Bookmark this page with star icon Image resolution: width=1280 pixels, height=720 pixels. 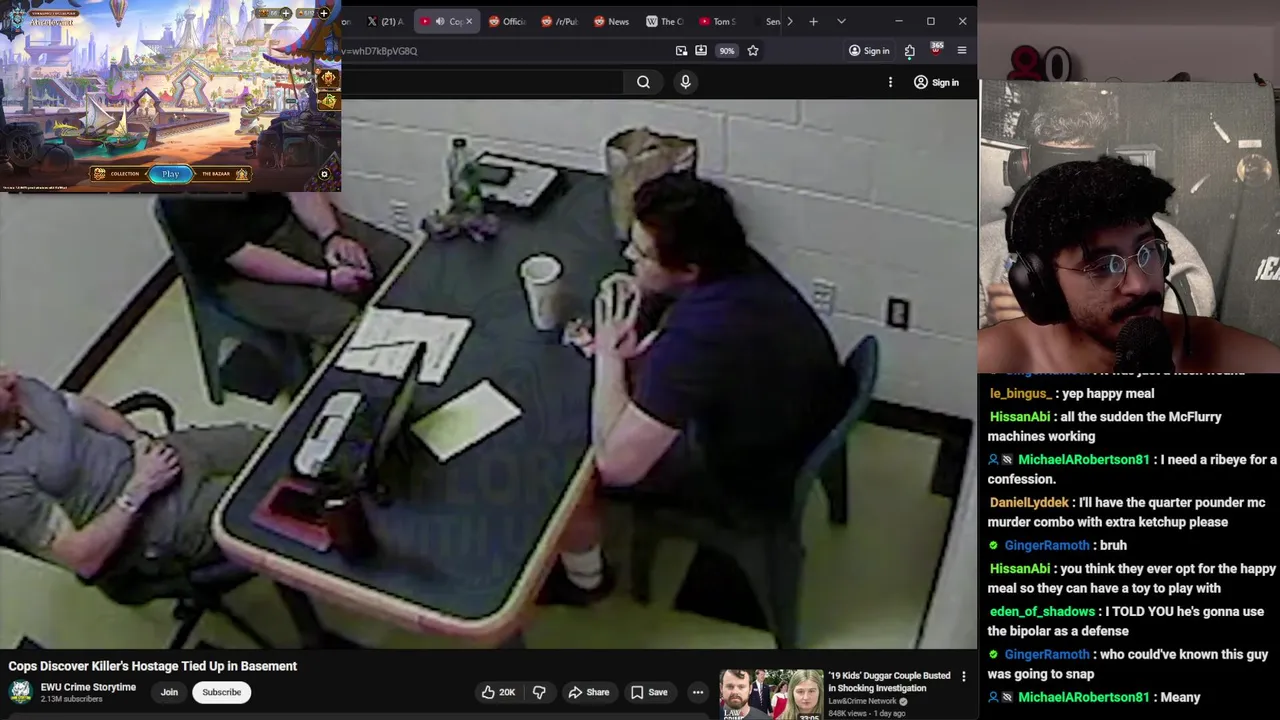(x=753, y=51)
